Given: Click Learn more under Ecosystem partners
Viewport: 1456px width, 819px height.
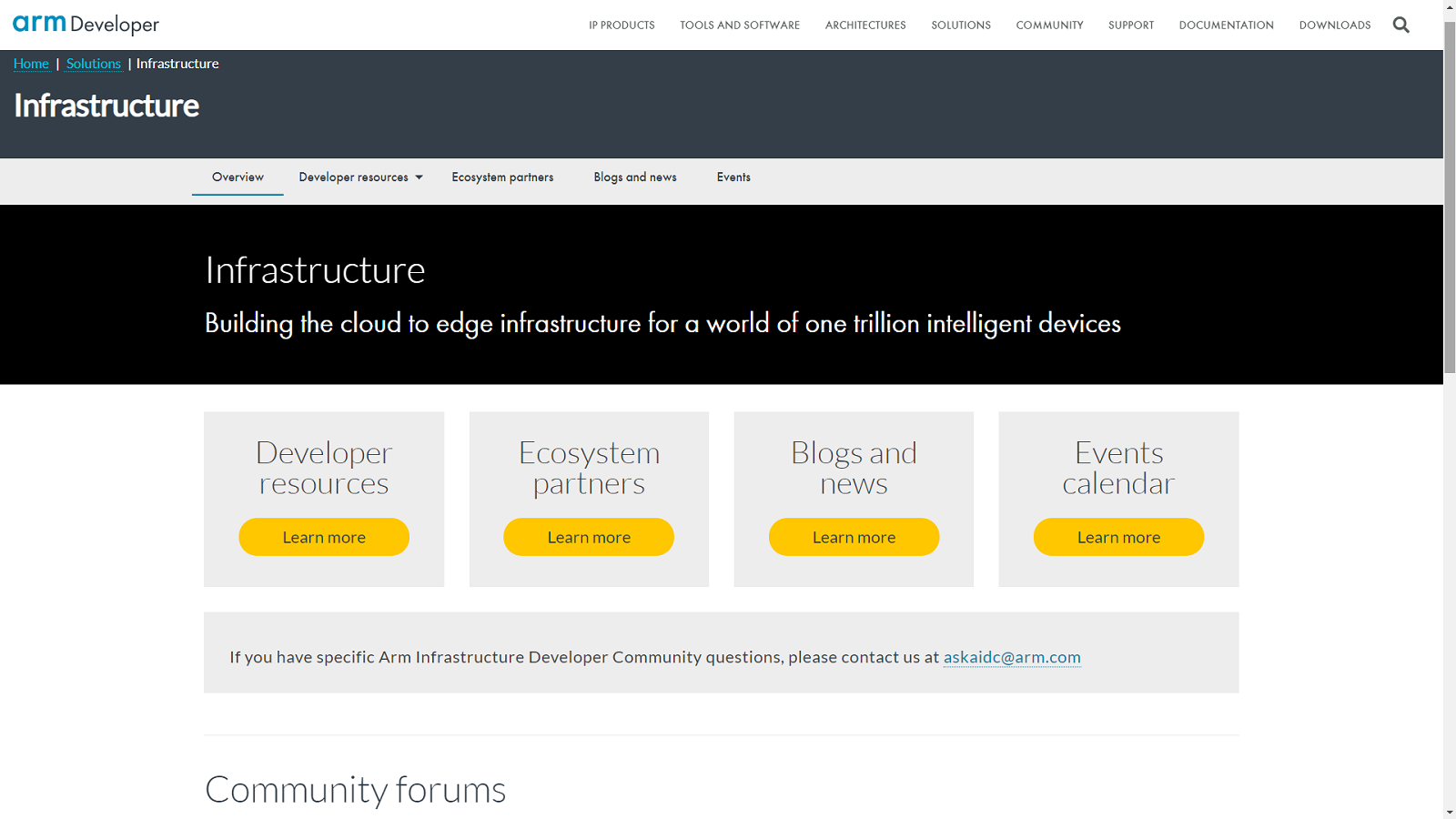Looking at the screenshot, I should click(589, 537).
